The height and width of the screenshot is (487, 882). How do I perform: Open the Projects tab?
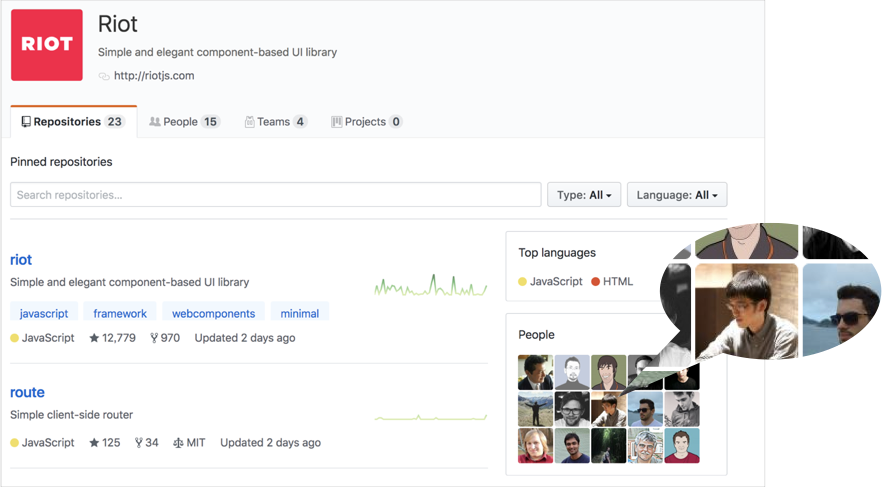[x=367, y=121]
